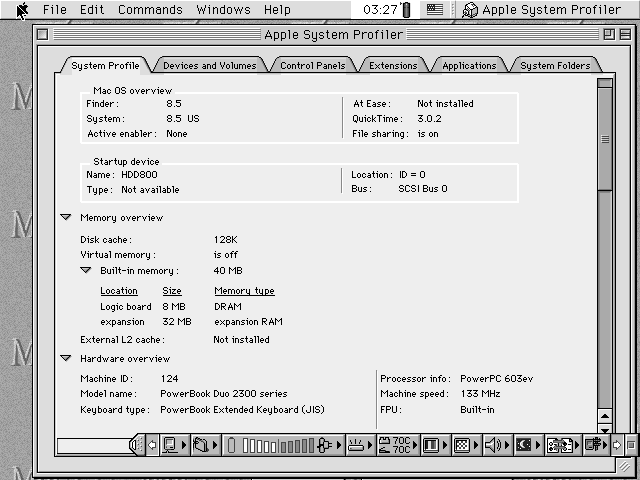Select the Logic board memory row
The width and height of the screenshot is (640, 480).
(x=171, y=307)
